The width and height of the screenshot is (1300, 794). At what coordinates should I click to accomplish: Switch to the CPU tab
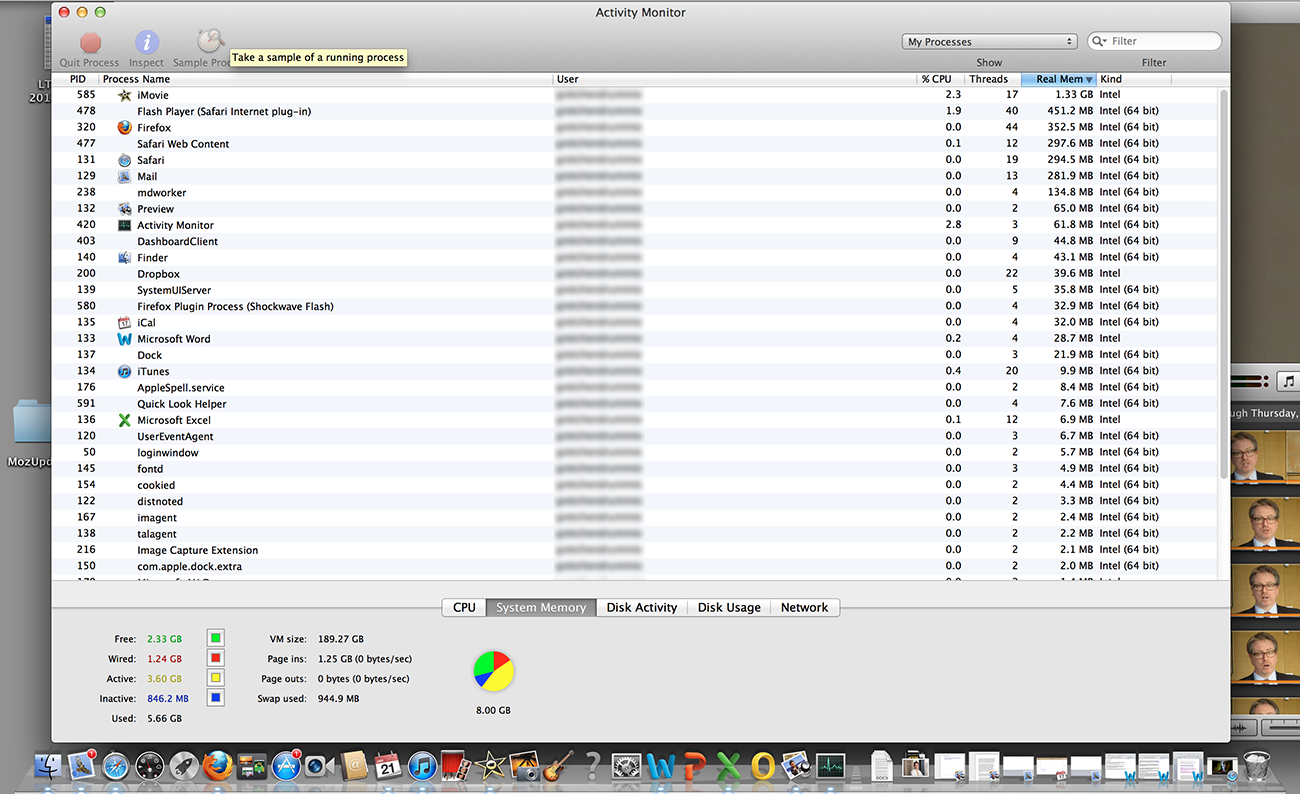[464, 607]
